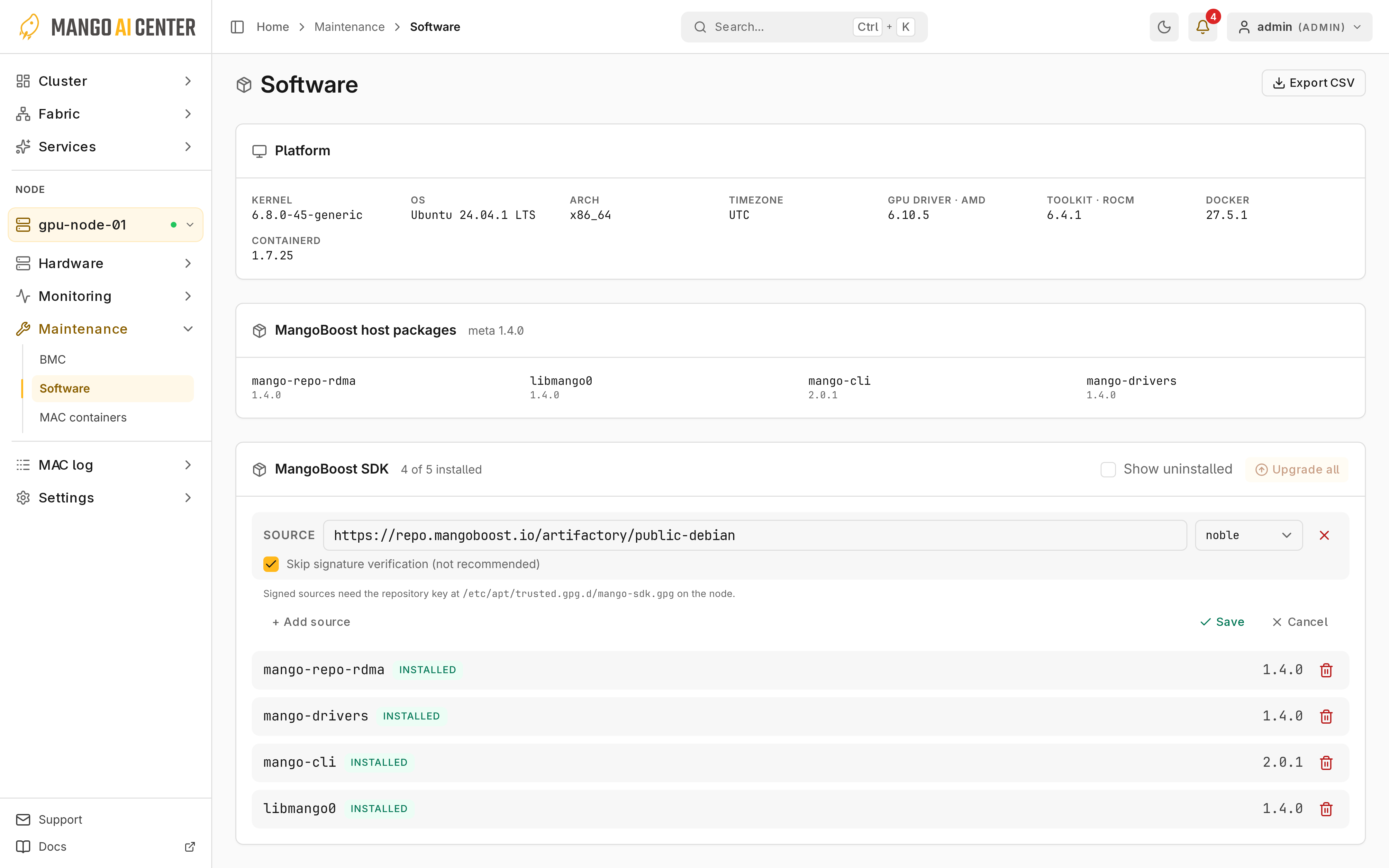The height and width of the screenshot is (868, 1389).
Task: Click the Software page title cube icon
Action: (244, 85)
